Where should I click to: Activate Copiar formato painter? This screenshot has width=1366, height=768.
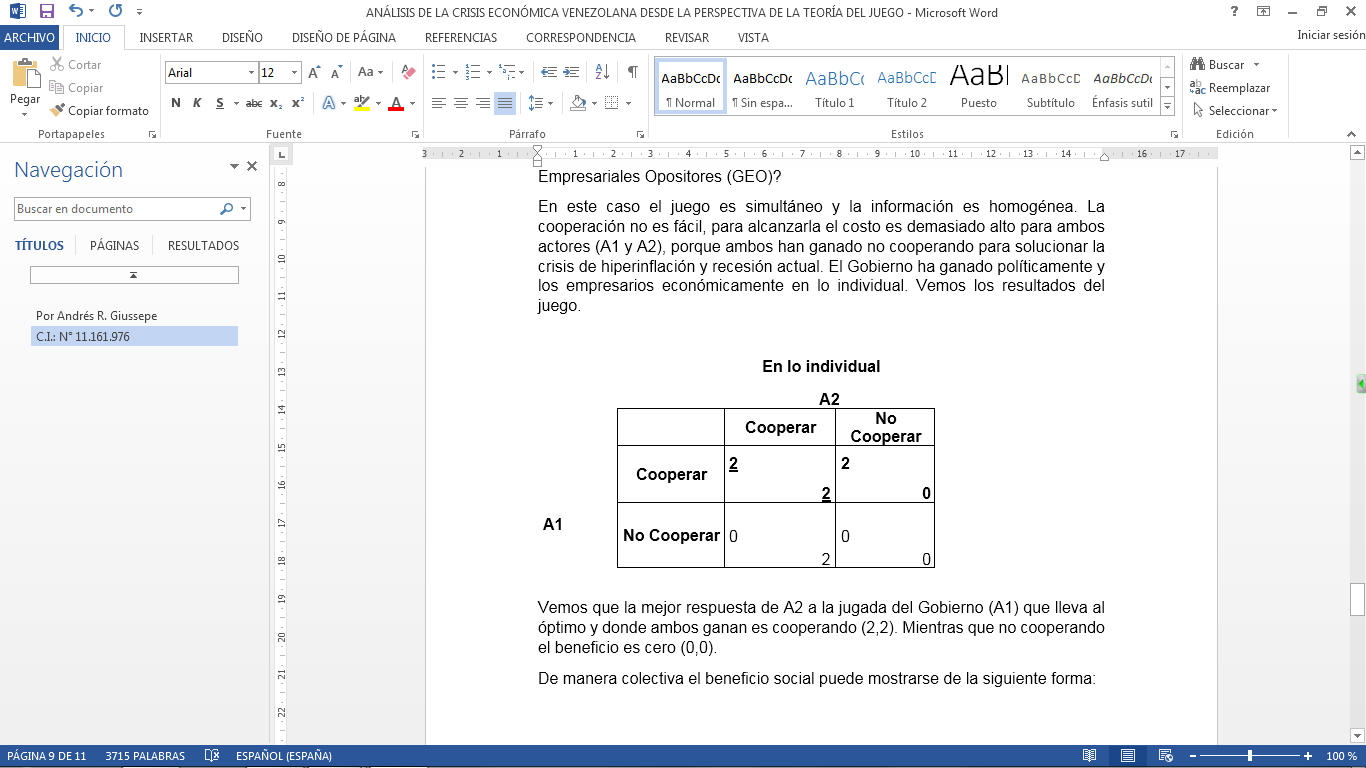click(x=99, y=111)
